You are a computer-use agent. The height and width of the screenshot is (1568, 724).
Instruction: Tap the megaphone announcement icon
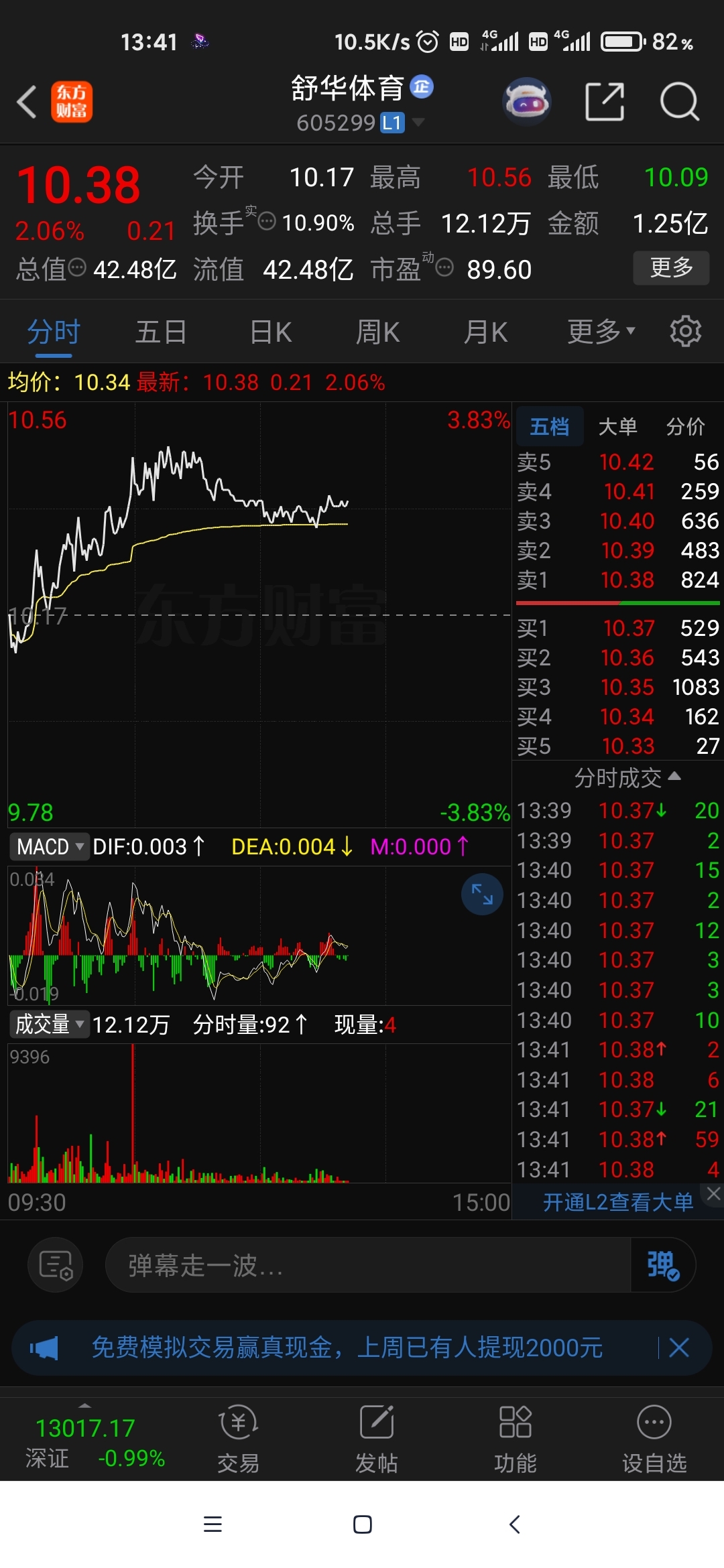[44, 1348]
